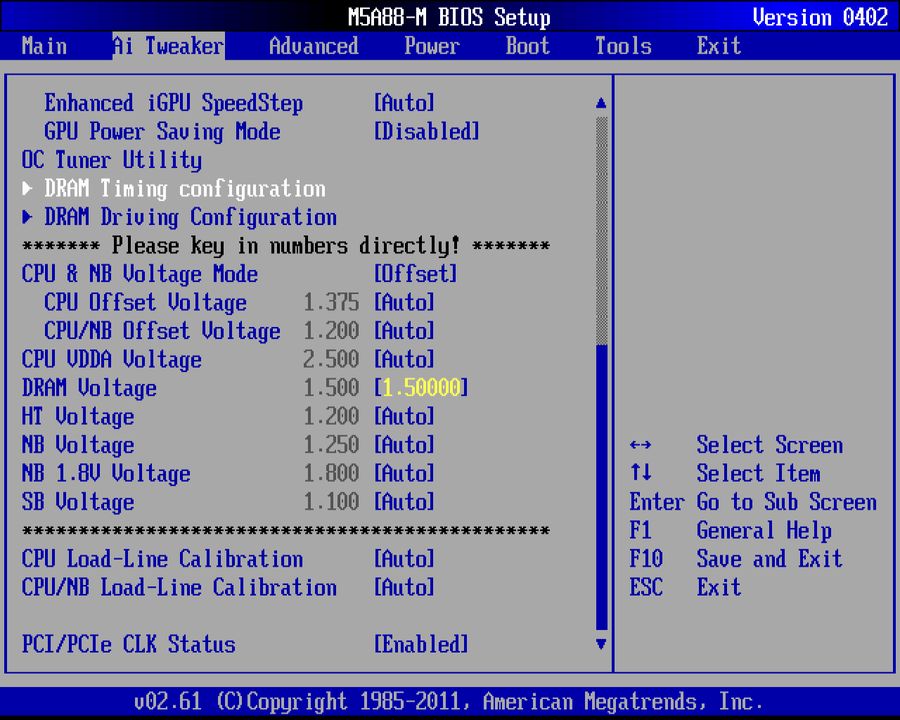Open the Main tab

(44, 46)
